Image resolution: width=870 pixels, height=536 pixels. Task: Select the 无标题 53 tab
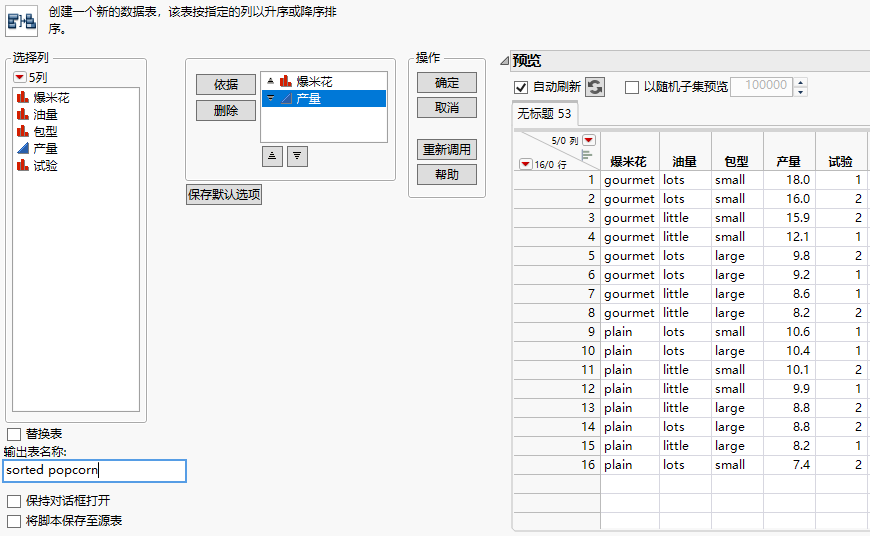click(x=544, y=114)
